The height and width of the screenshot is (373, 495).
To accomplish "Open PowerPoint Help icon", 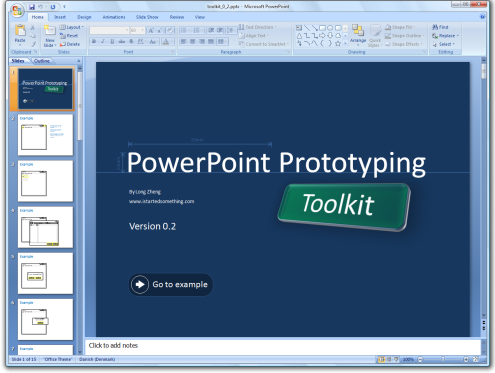I will tap(482, 17).
